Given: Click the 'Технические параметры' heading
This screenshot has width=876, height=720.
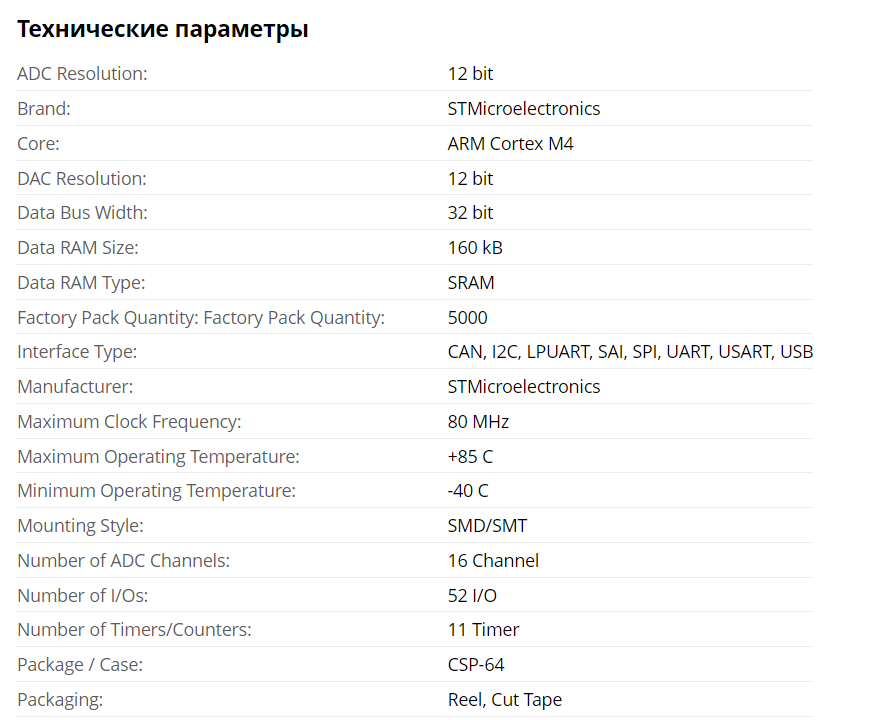Looking at the screenshot, I should [162, 30].
